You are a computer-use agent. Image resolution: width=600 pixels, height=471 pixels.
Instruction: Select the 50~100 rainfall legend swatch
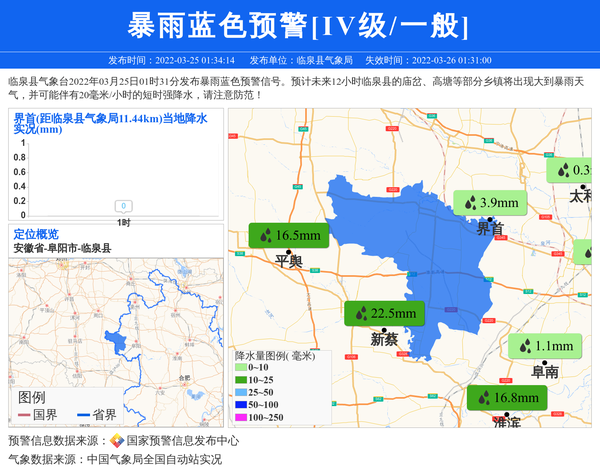click(240, 404)
